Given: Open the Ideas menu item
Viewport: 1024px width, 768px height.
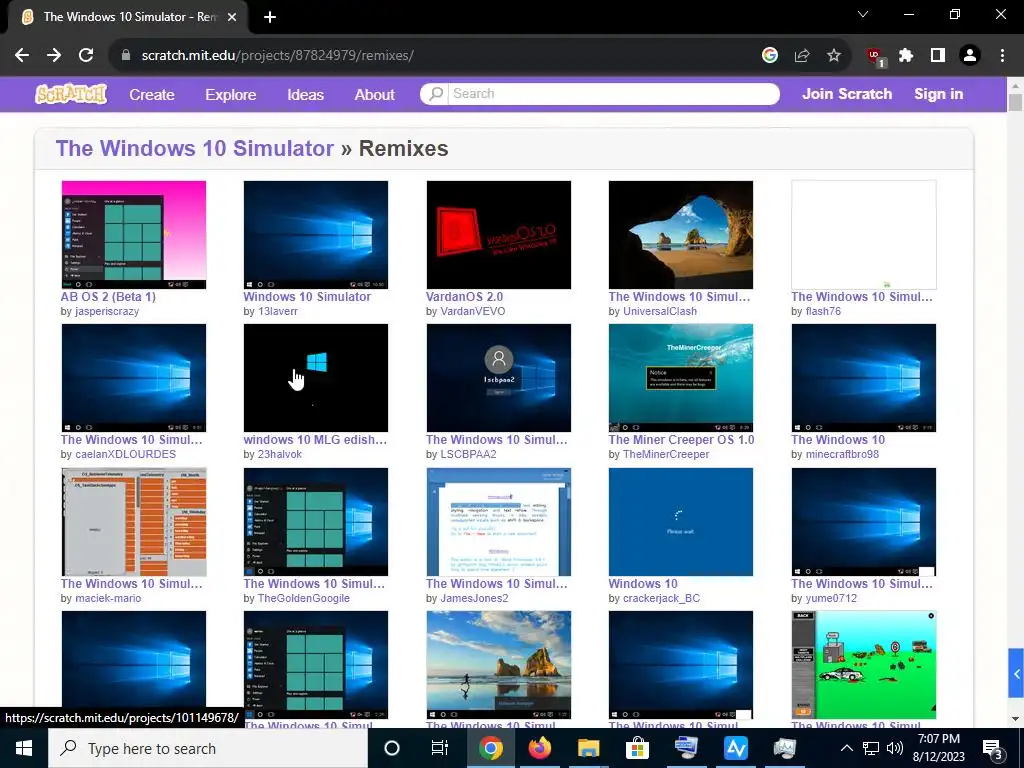Looking at the screenshot, I should (306, 95).
